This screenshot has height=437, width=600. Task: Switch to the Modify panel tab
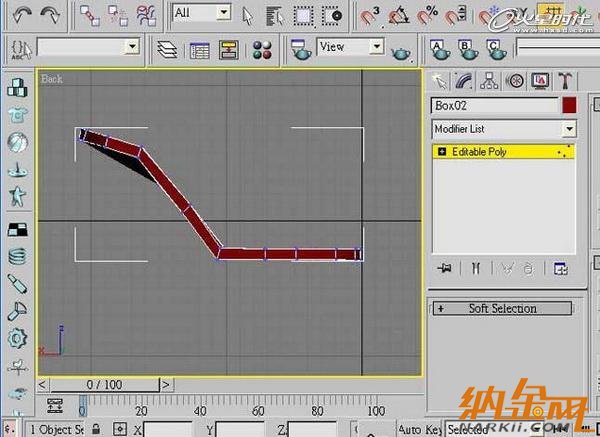coord(465,81)
